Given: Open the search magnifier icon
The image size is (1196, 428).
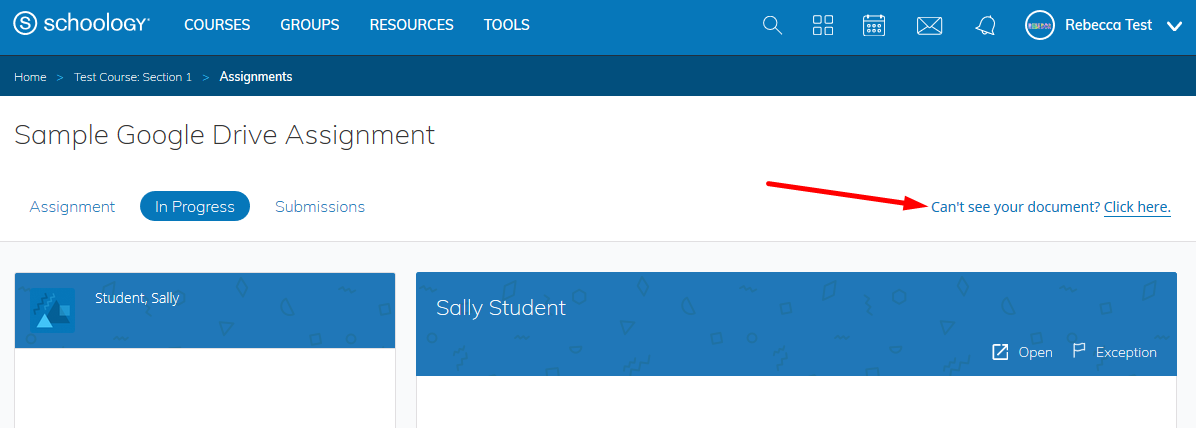Looking at the screenshot, I should (x=772, y=25).
